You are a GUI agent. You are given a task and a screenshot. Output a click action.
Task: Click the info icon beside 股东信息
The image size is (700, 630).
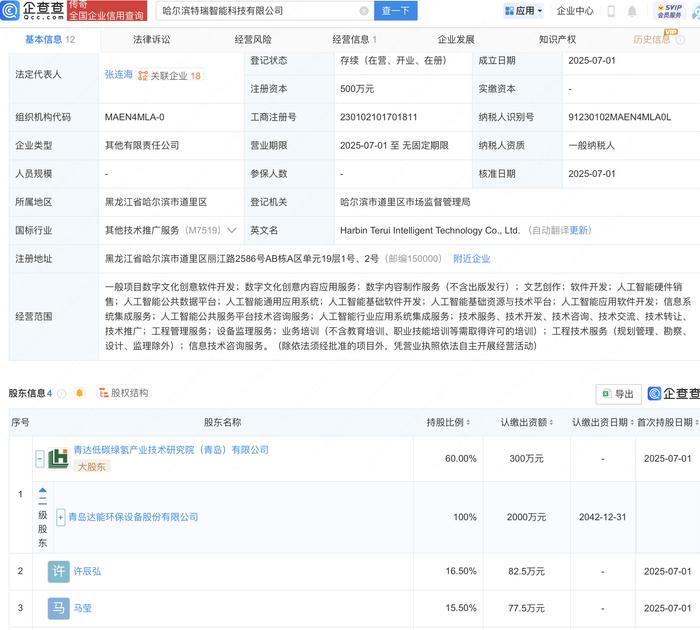[62, 393]
